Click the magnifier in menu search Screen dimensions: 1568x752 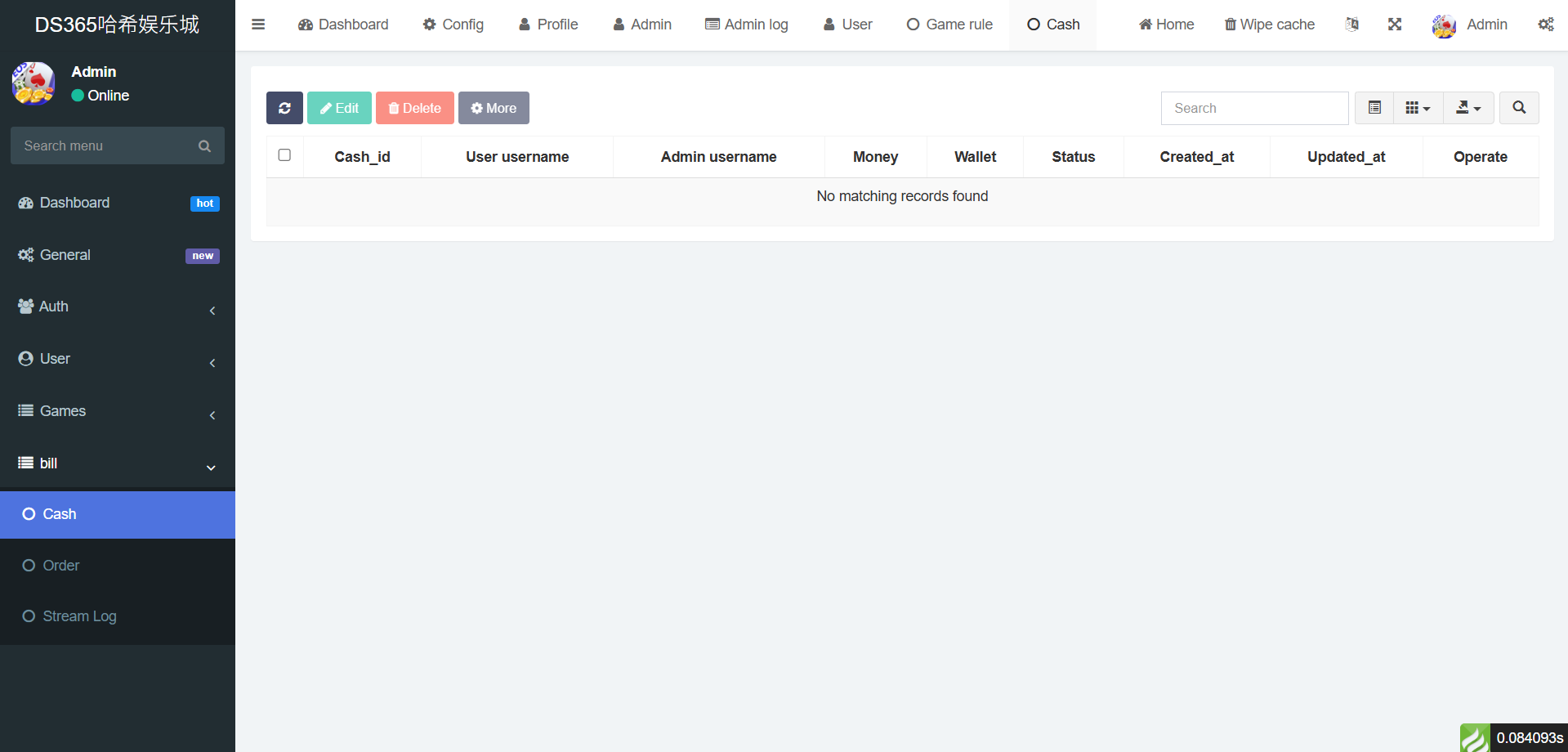[x=204, y=145]
